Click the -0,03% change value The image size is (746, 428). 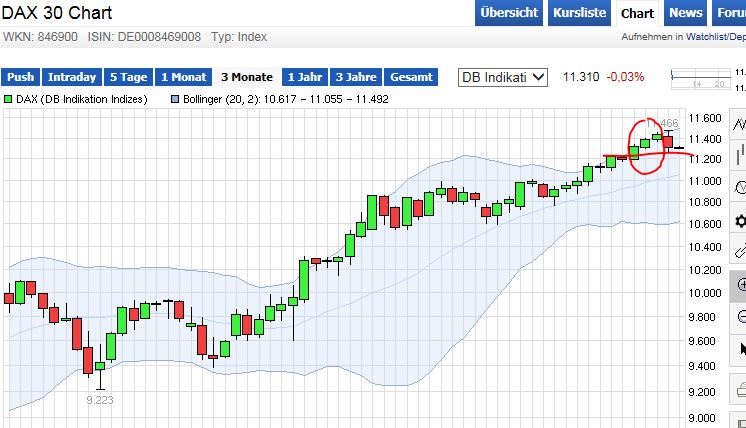coord(625,77)
